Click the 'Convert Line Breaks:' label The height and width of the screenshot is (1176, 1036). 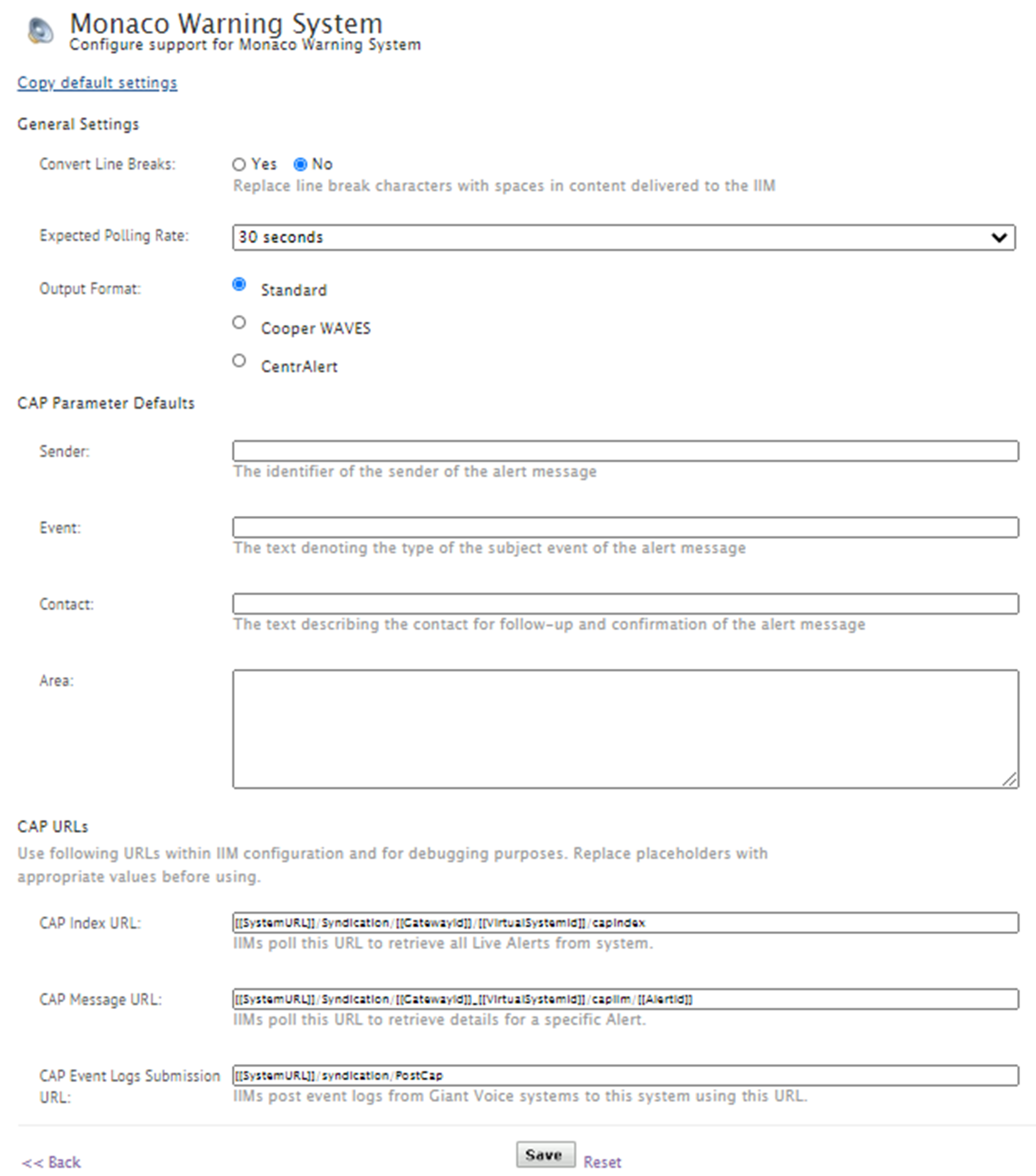(x=107, y=165)
